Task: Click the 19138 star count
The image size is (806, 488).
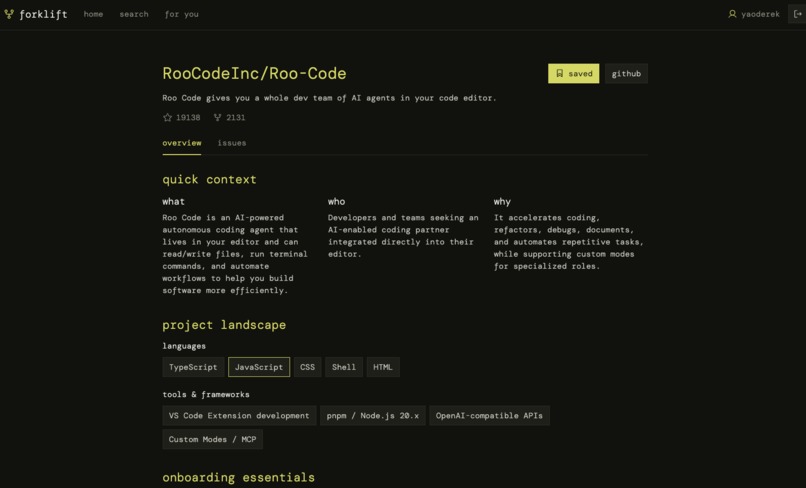Action: 188,118
